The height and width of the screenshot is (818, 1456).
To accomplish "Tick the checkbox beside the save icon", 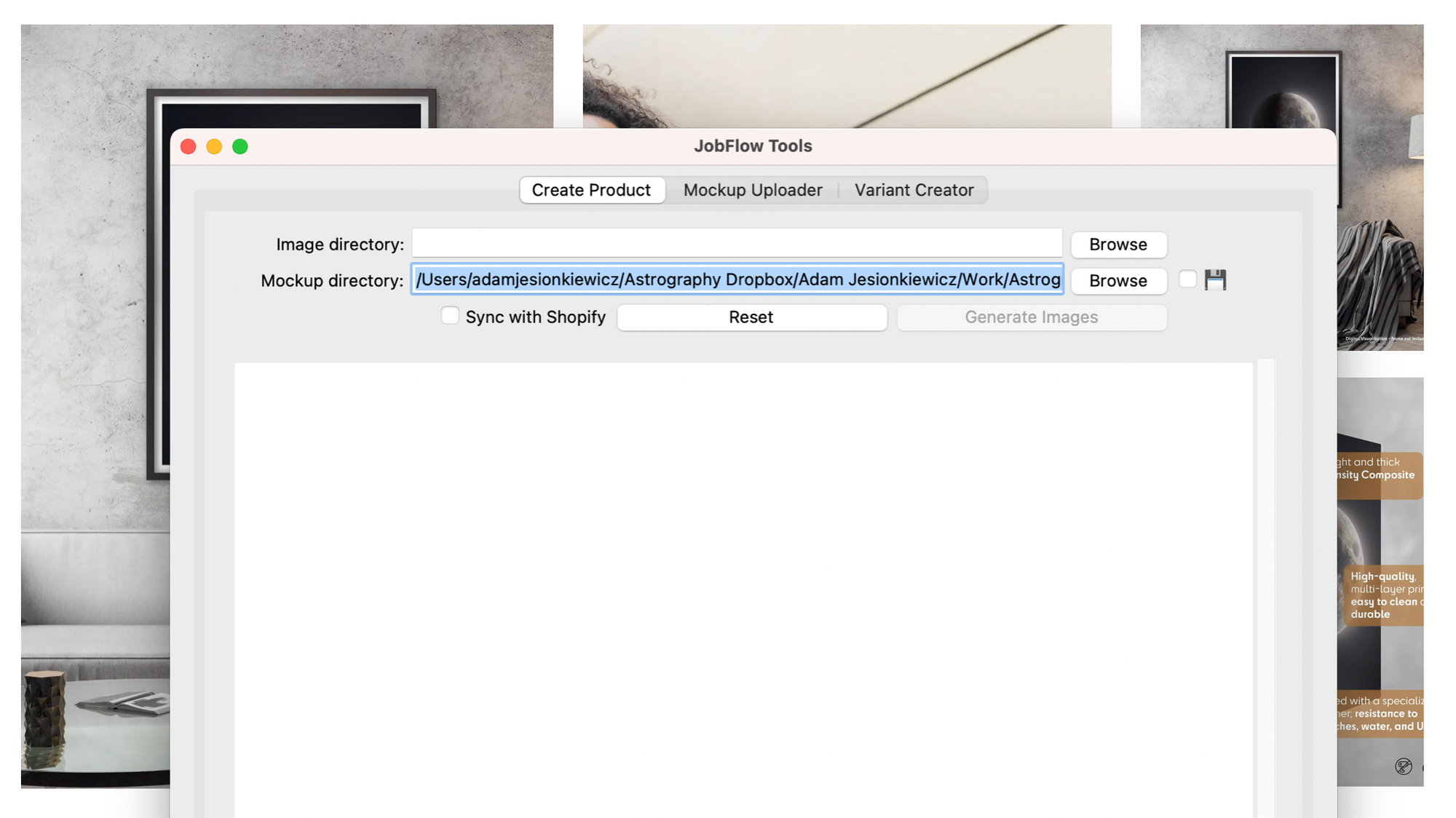I will 1187,279.
